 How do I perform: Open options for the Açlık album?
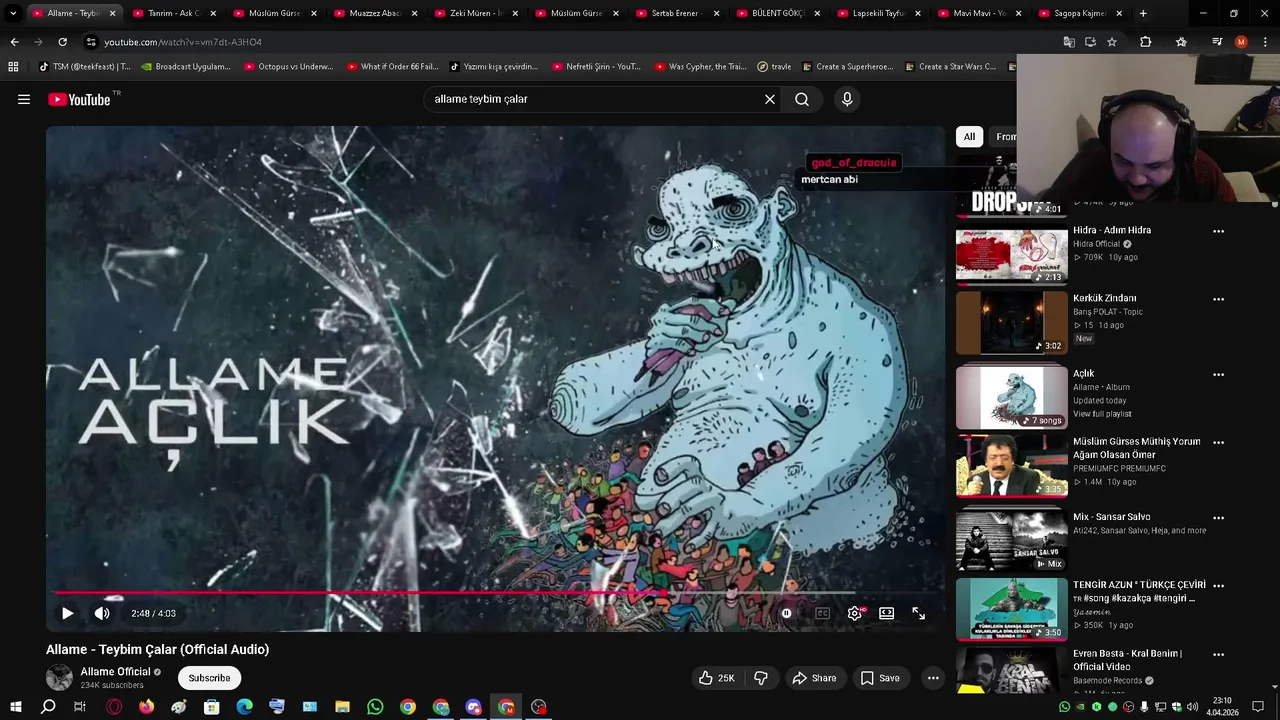click(1218, 374)
